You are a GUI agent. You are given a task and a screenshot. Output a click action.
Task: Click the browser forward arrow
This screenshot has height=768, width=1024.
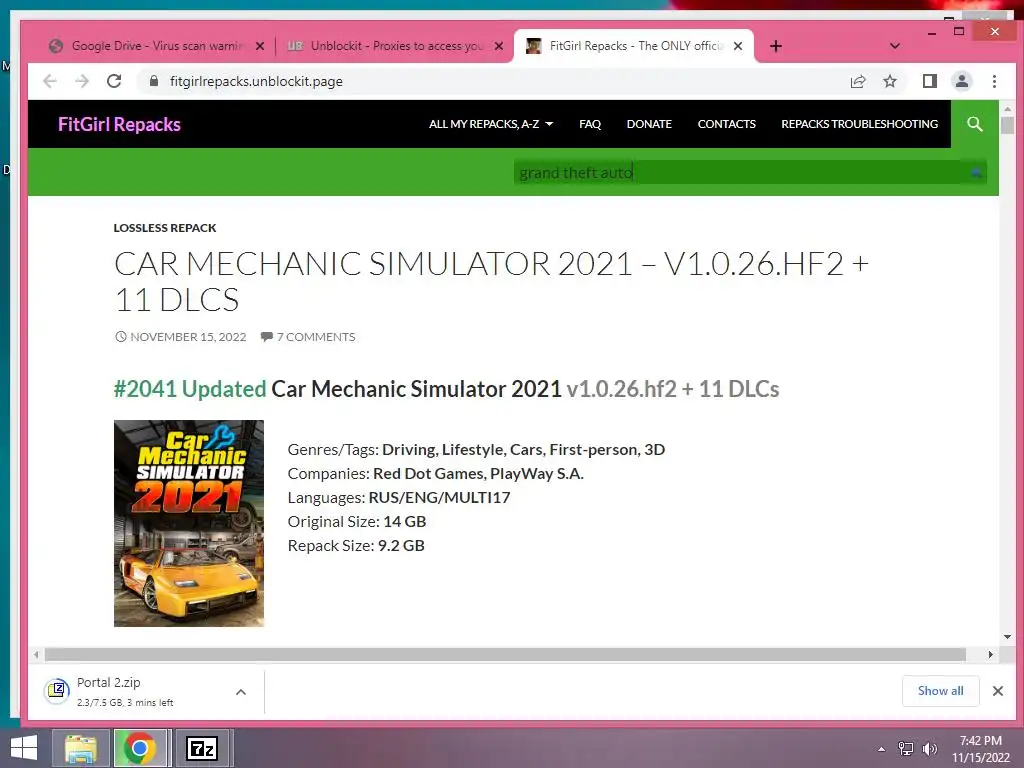[x=82, y=81]
